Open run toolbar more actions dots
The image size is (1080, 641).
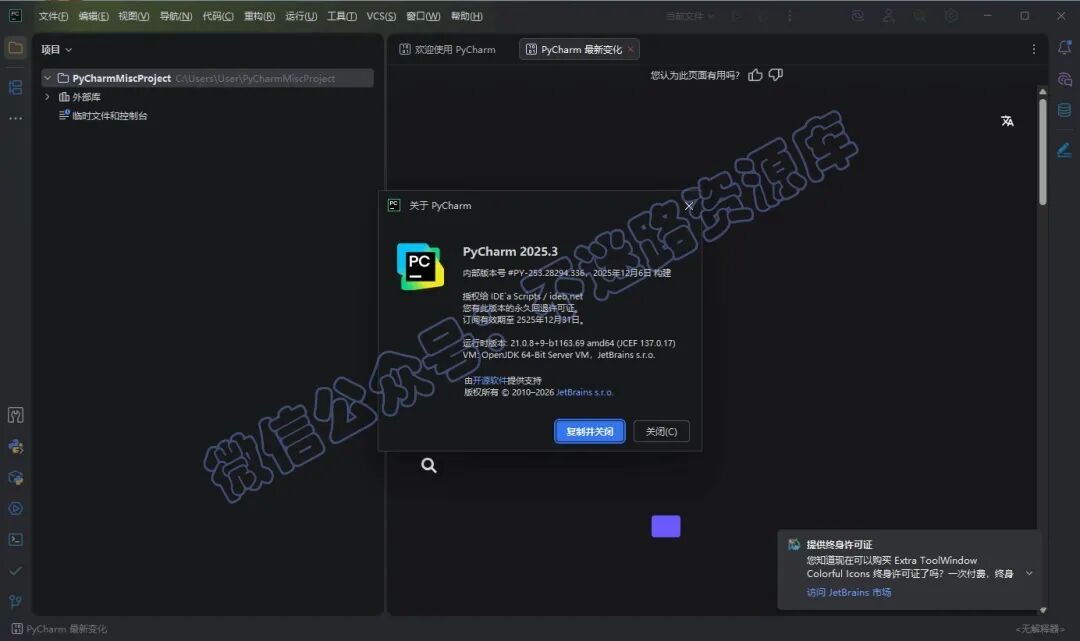pos(789,15)
